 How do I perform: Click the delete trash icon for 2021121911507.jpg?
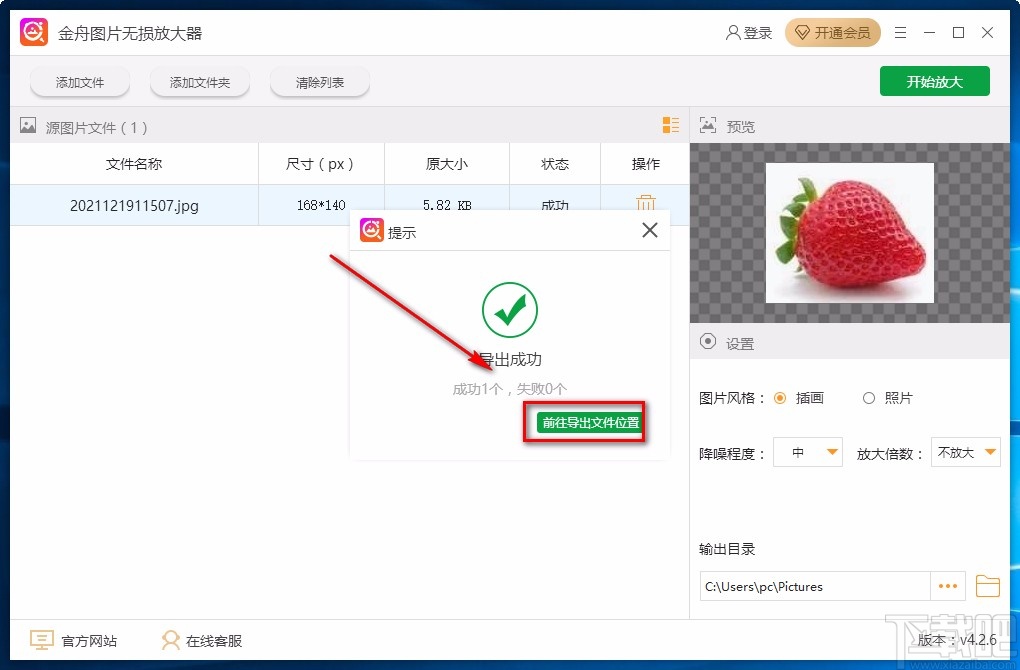click(645, 202)
